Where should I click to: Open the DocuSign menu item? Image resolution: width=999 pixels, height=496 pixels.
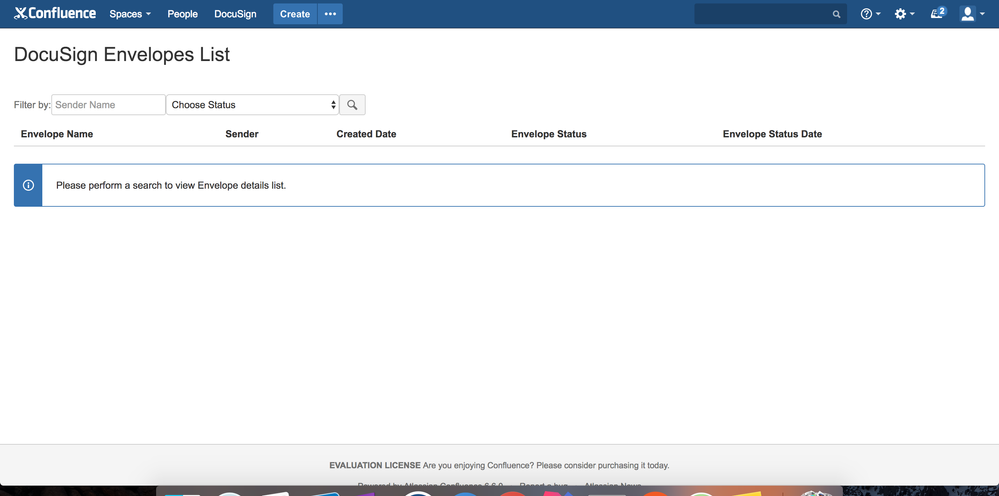click(235, 14)
